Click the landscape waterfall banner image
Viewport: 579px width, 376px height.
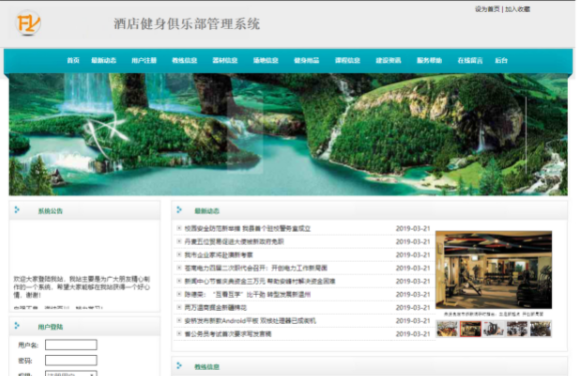[x=288, y=134]
